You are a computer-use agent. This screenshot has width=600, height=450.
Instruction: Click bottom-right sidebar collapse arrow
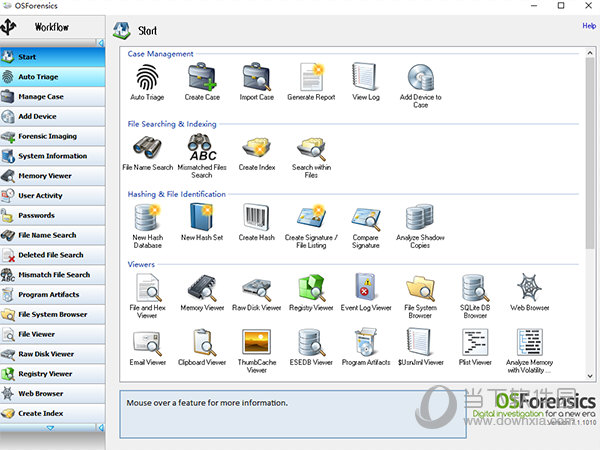101,427
